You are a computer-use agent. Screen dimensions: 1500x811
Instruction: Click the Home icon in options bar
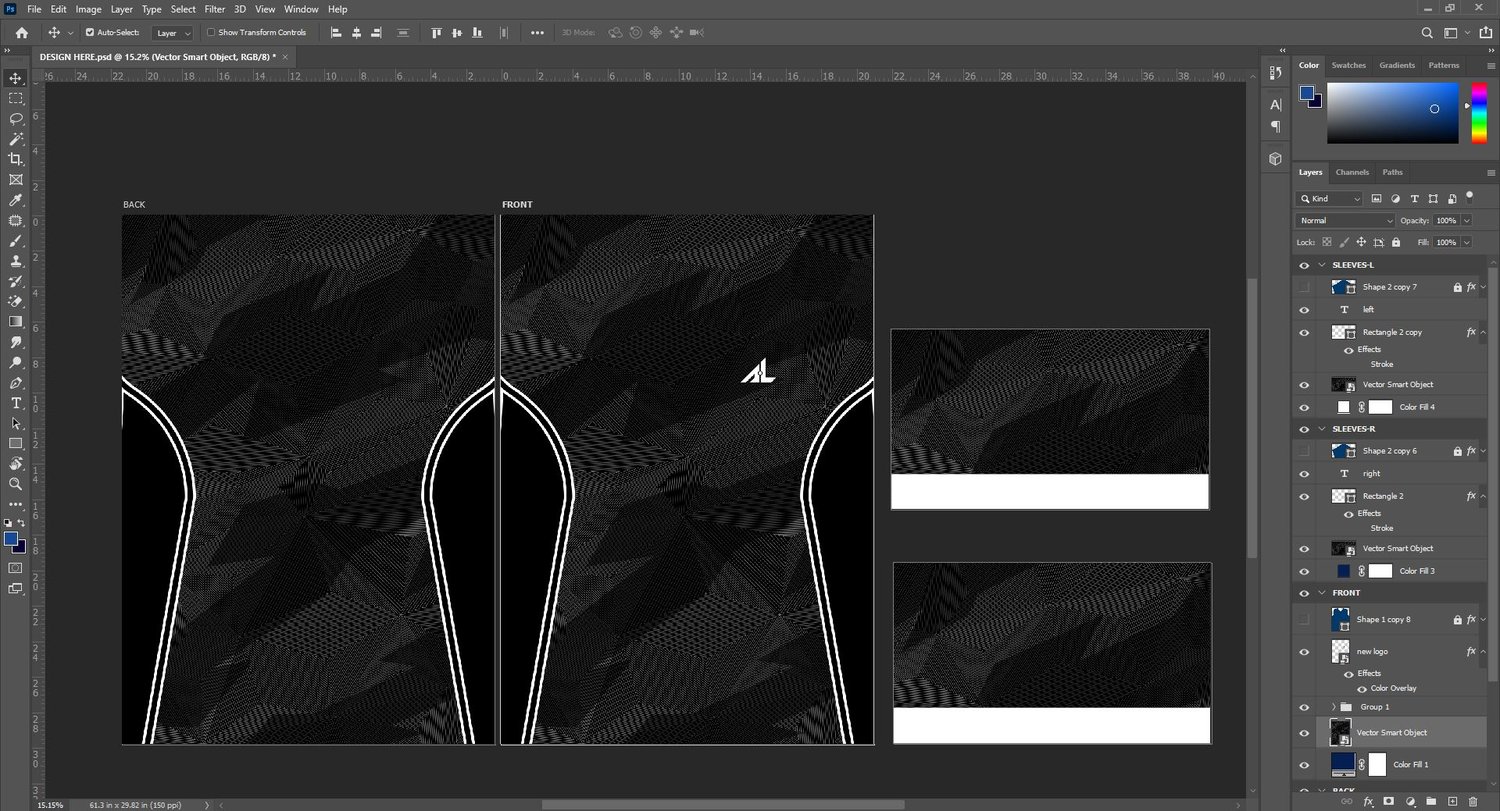21,32
